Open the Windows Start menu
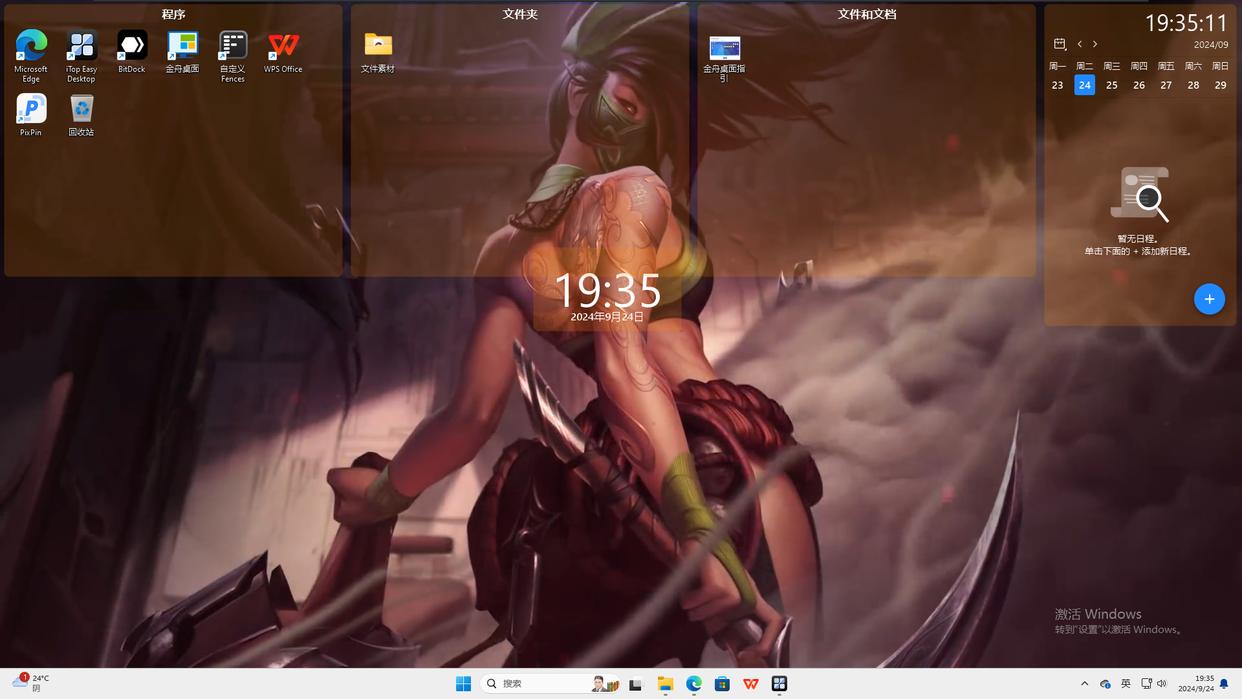 point(463,684)
